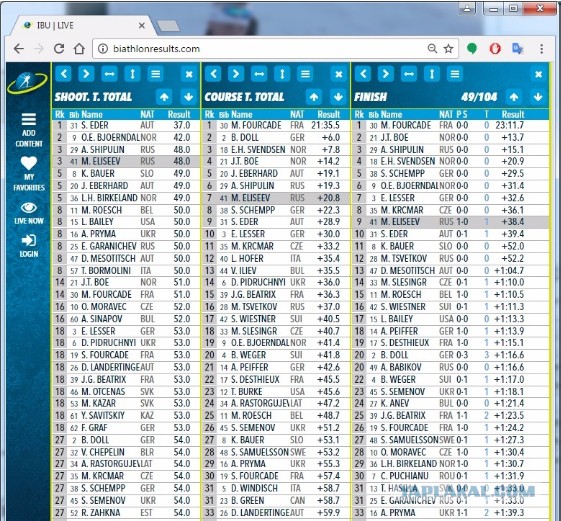Click the zoom magnifier in address bar
This screenshot has height=521, width=561.
click(x=432, y=48)
